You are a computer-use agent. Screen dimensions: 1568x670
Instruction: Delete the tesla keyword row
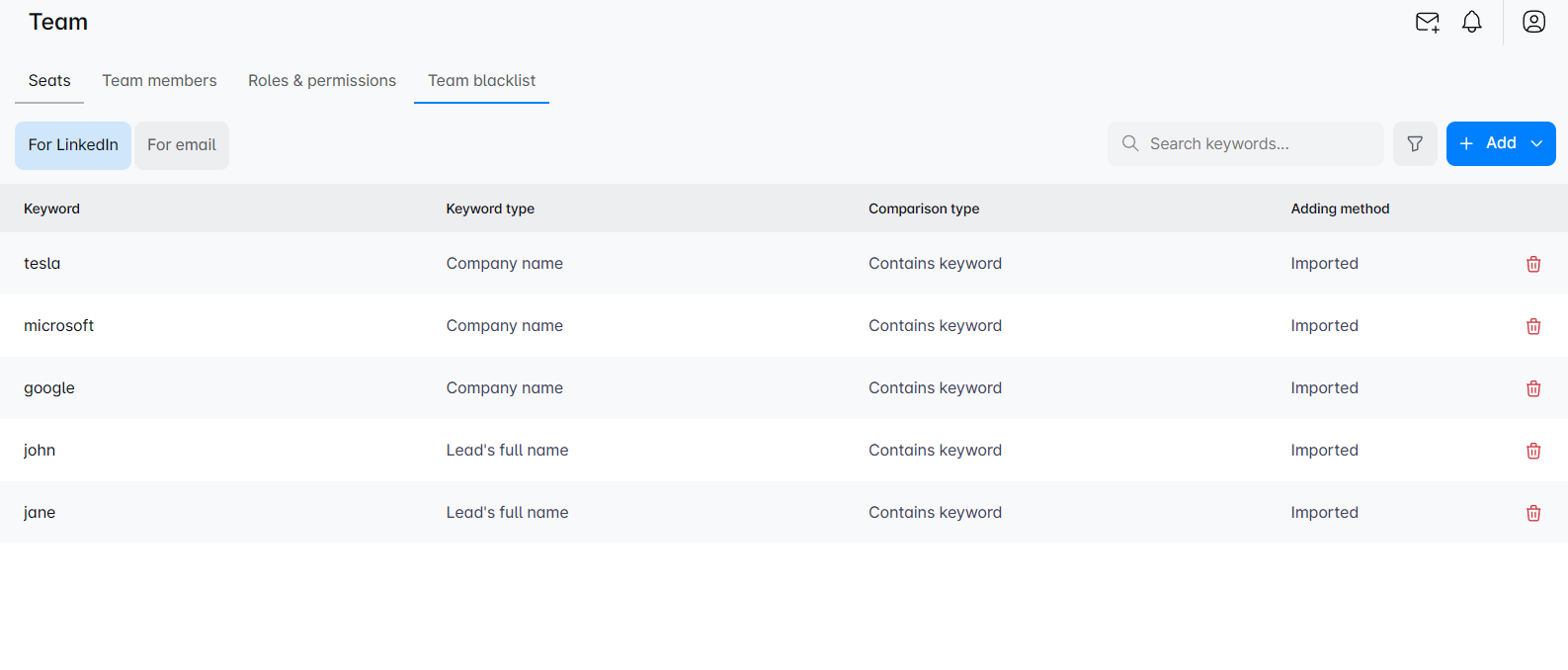tap(1532, 264)
